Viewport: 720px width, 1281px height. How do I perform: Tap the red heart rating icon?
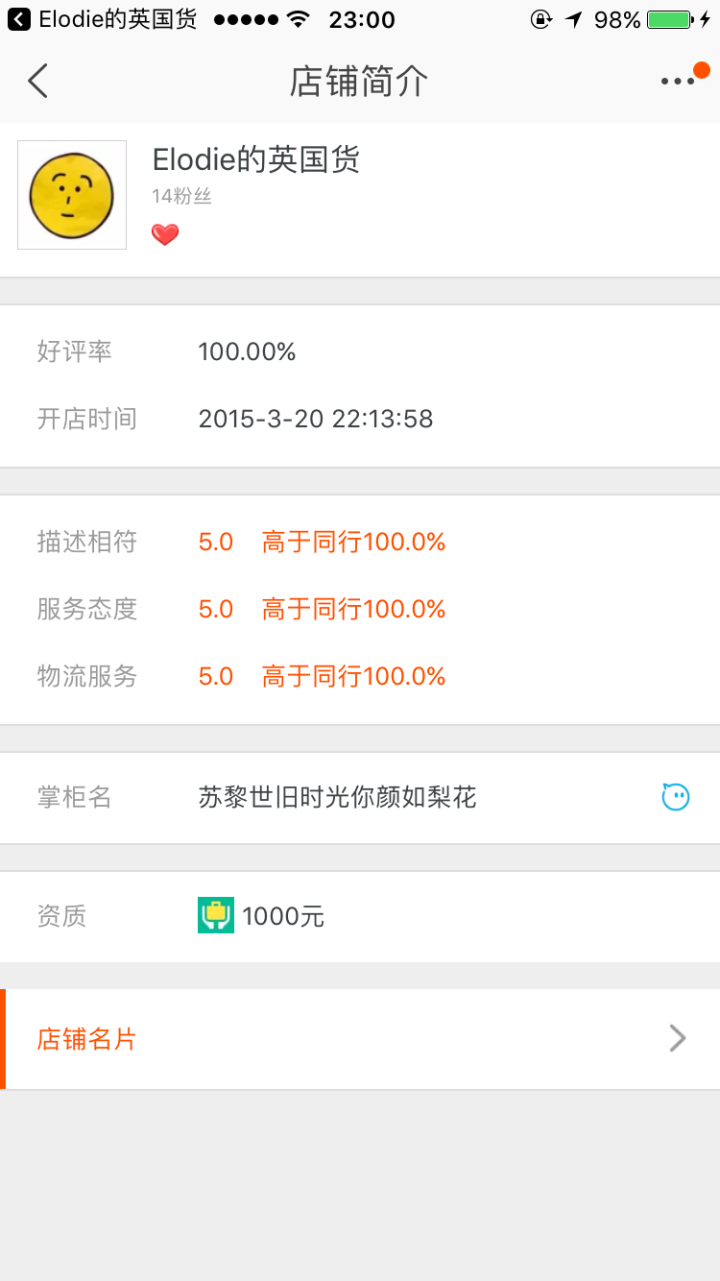[x=165, y=235]
